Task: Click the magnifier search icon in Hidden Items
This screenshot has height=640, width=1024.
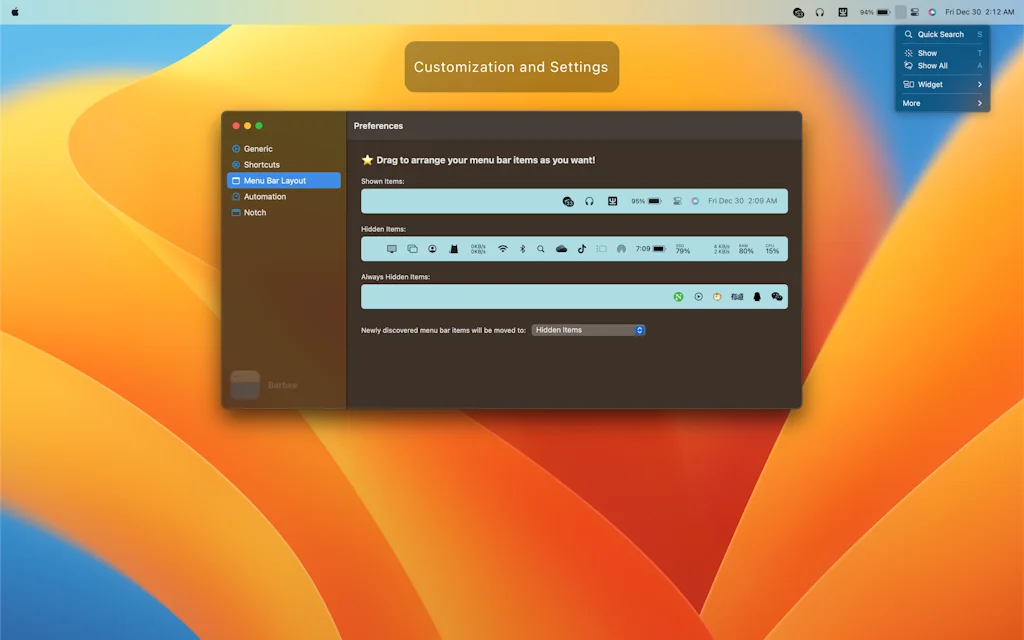Action: (540, 249)
